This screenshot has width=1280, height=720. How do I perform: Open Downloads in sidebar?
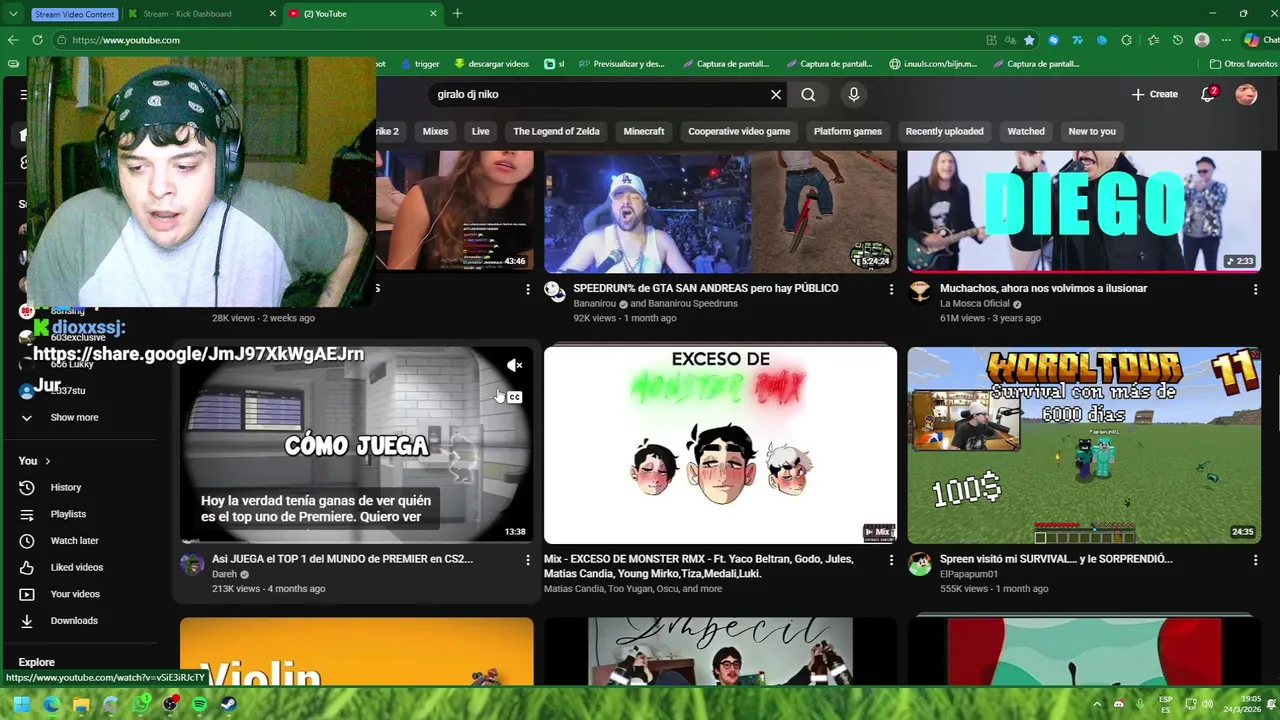(74, 621)
